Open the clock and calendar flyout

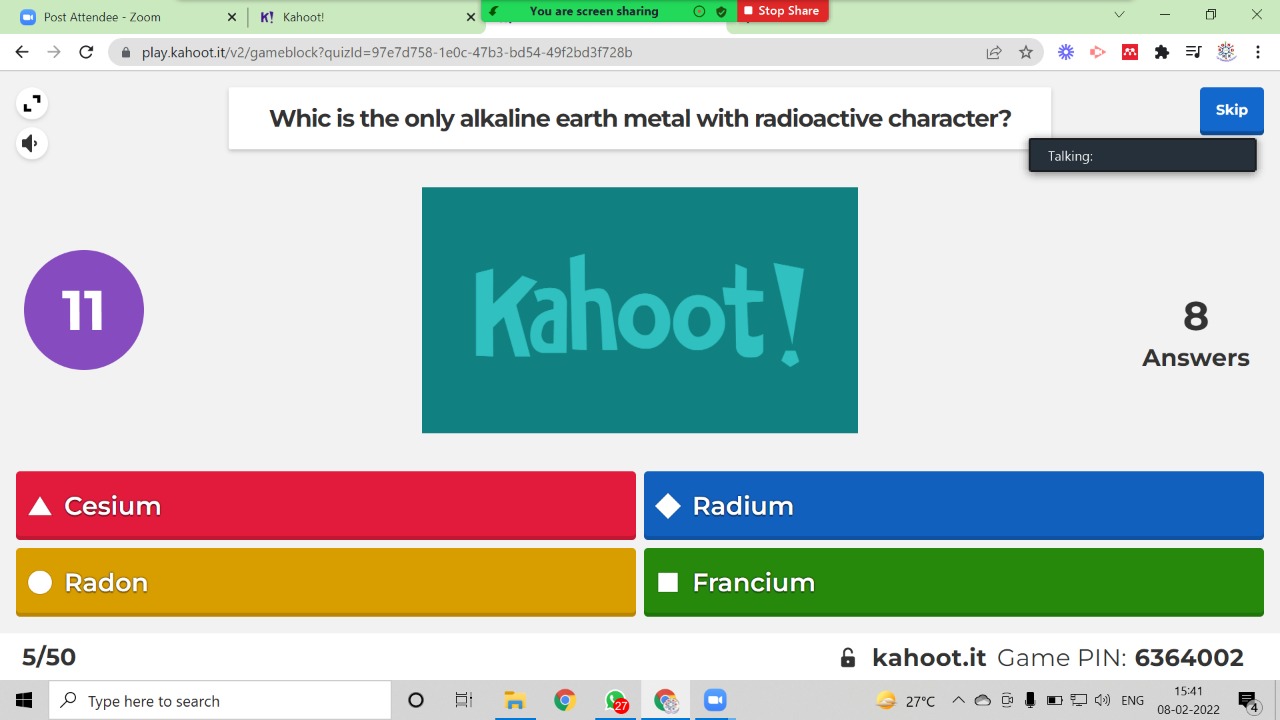tap(1189, 700)
